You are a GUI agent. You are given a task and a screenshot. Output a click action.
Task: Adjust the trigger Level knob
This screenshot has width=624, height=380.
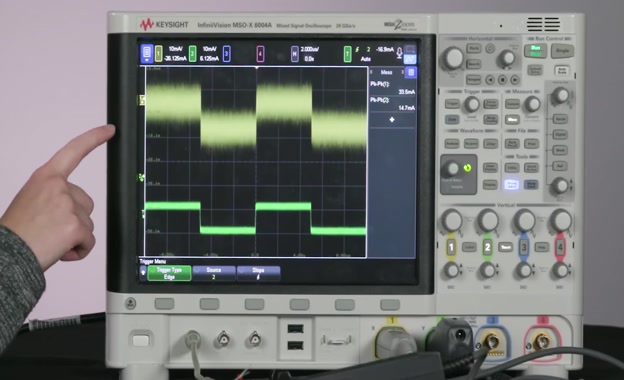coord(472,105)
